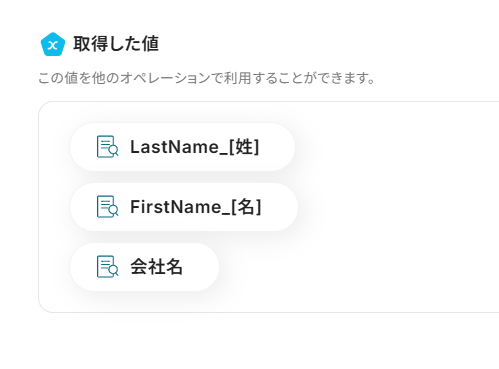Click the 取得した値 heading text
The width and height of the screenshot is (499, 369).
coord(116,44)
